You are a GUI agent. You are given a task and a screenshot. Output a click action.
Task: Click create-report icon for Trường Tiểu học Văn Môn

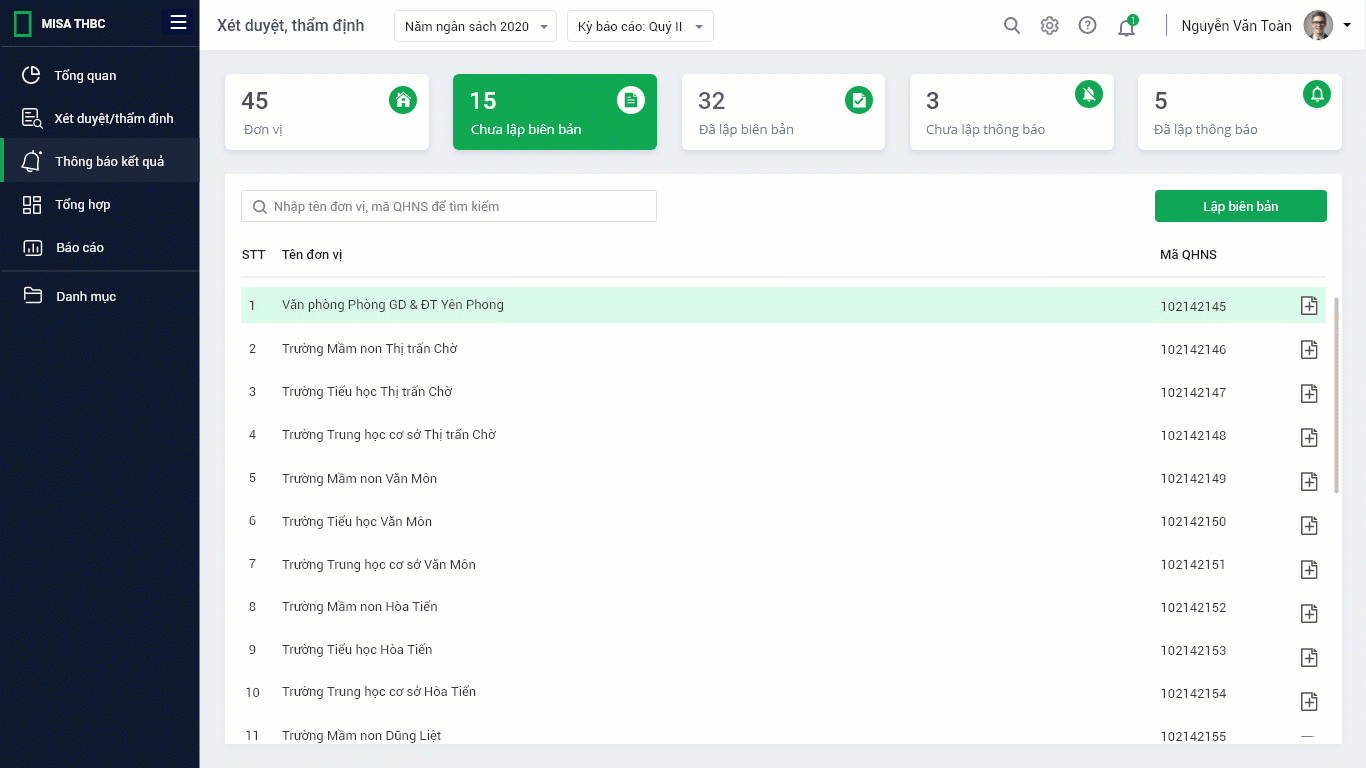pos(1309,525)
